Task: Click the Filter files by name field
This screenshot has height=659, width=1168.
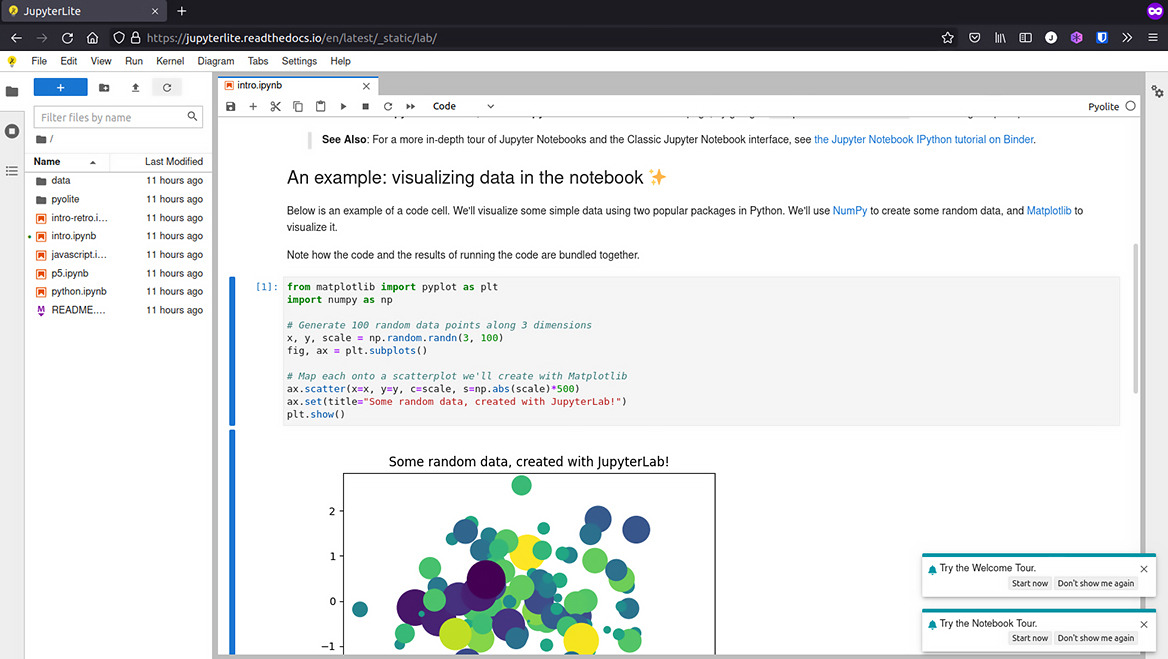Action: click(118, 117)
